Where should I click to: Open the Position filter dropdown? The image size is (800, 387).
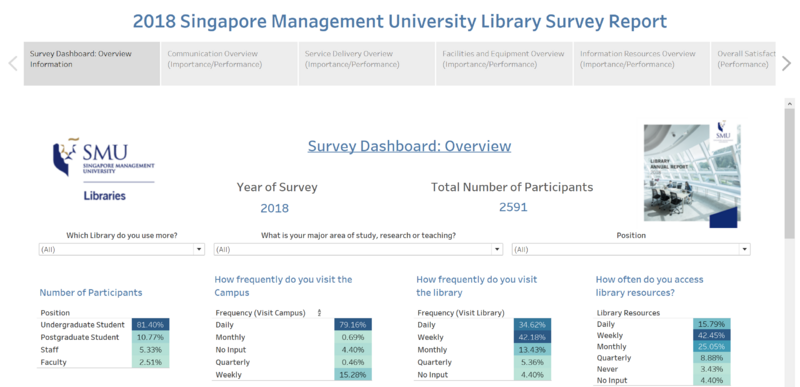coord(631,249)
